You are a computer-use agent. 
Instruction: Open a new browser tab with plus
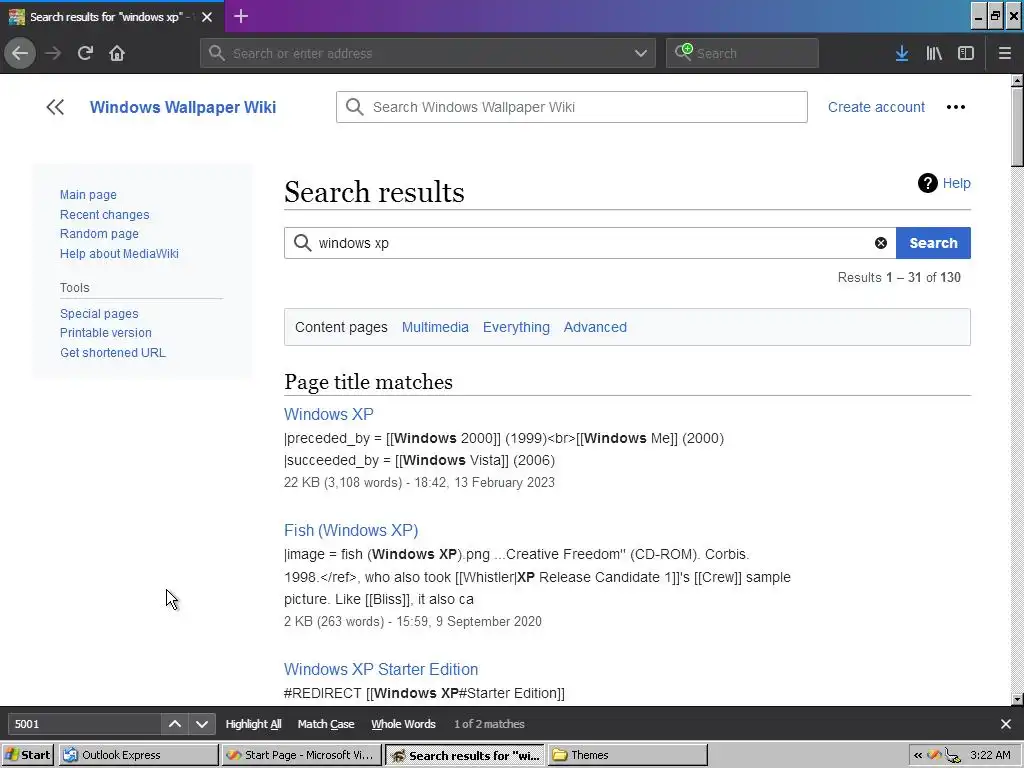(241, 16)
